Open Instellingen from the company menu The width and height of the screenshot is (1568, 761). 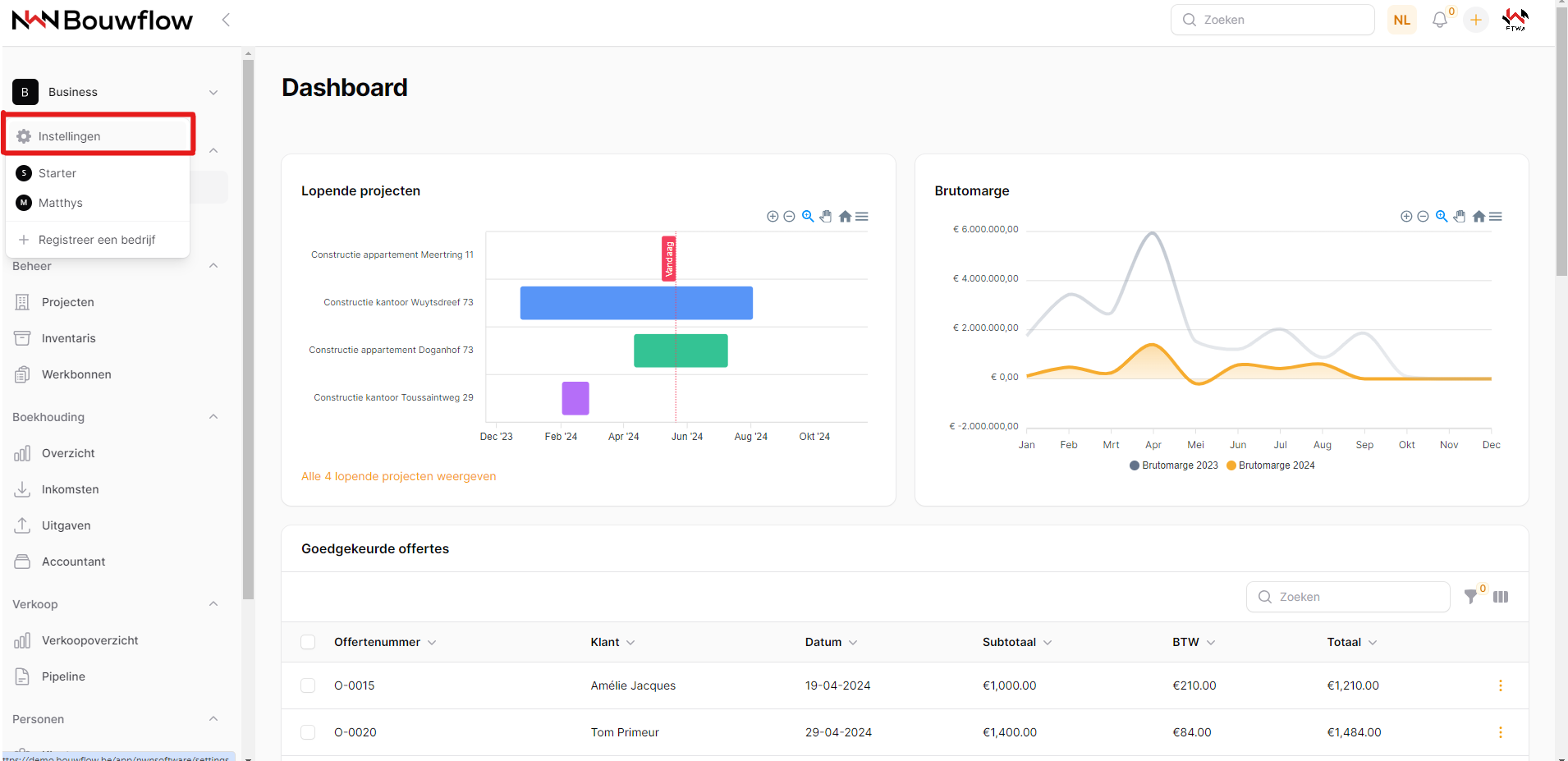[70, 136]
